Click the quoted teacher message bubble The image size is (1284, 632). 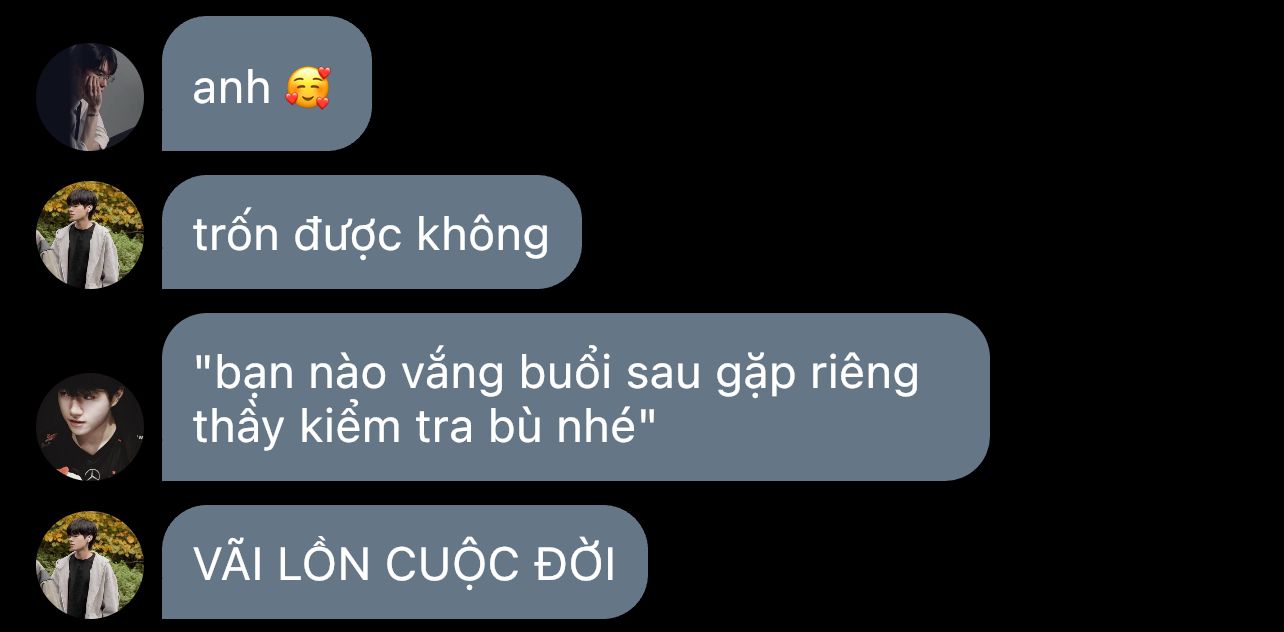[576, 397]
